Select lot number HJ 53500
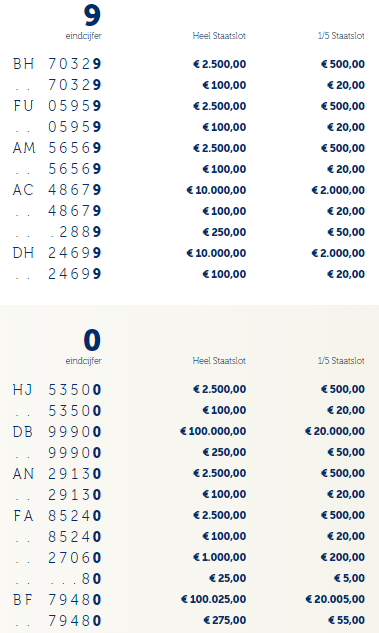 (x=57, y=390)
